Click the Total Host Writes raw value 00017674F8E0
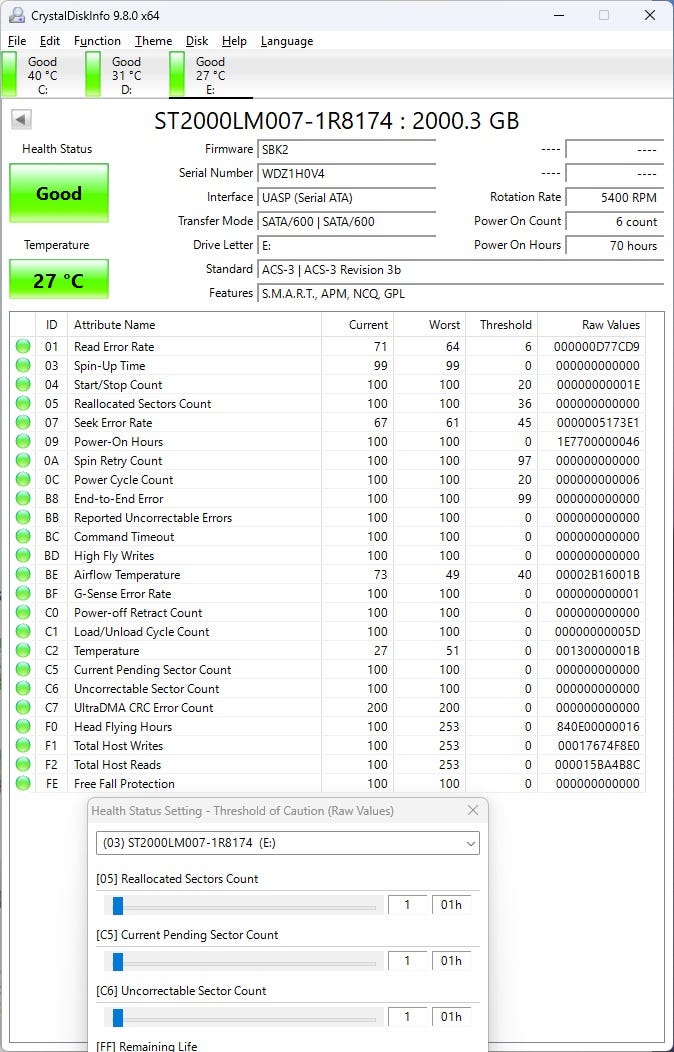Screen dimensions: 674x1052 point(598,745)
